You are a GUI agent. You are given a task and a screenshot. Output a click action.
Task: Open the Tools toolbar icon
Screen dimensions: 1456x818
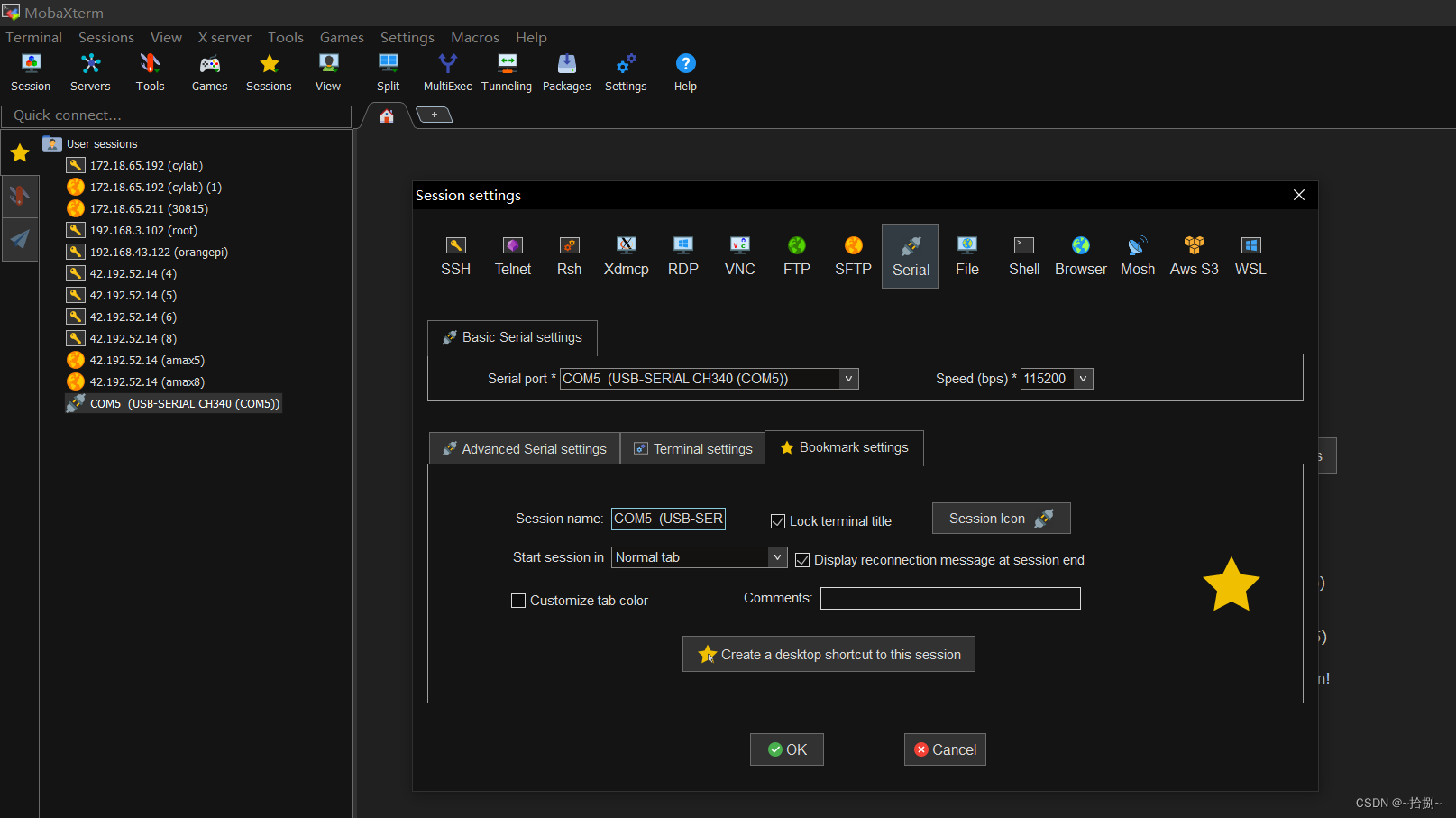150,72
